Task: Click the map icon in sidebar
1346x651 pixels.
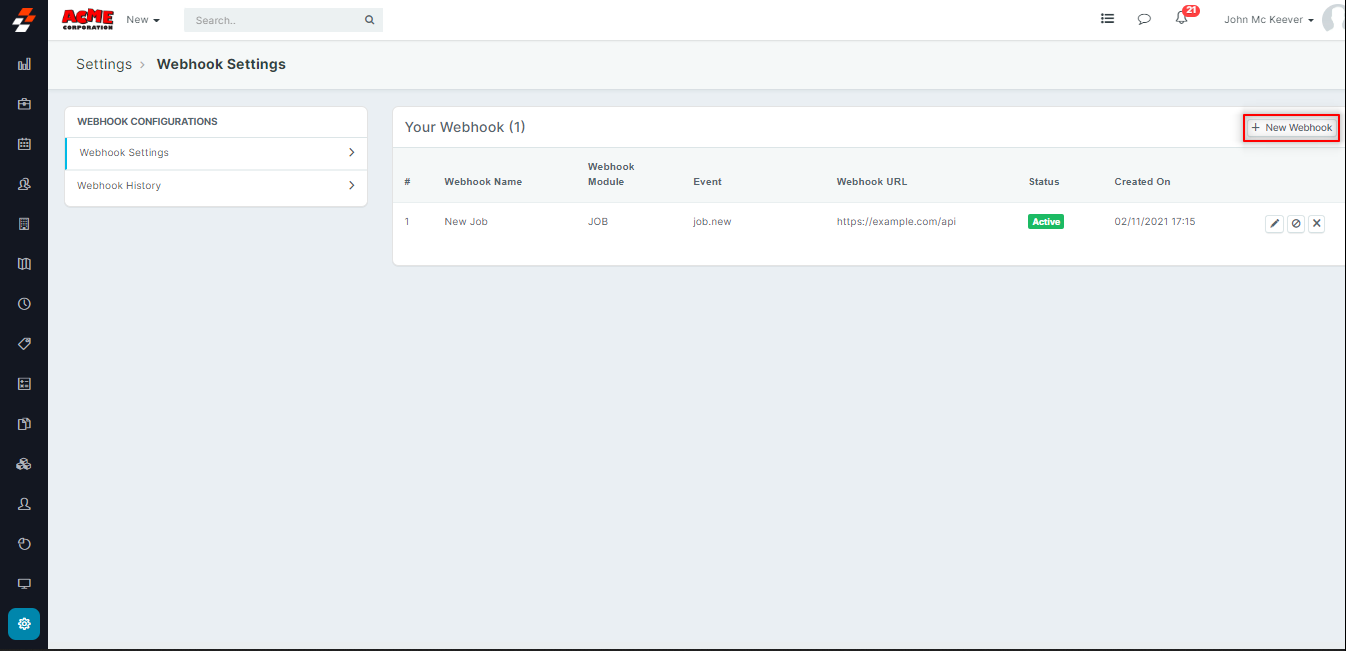Action: (x=25, y=264)
